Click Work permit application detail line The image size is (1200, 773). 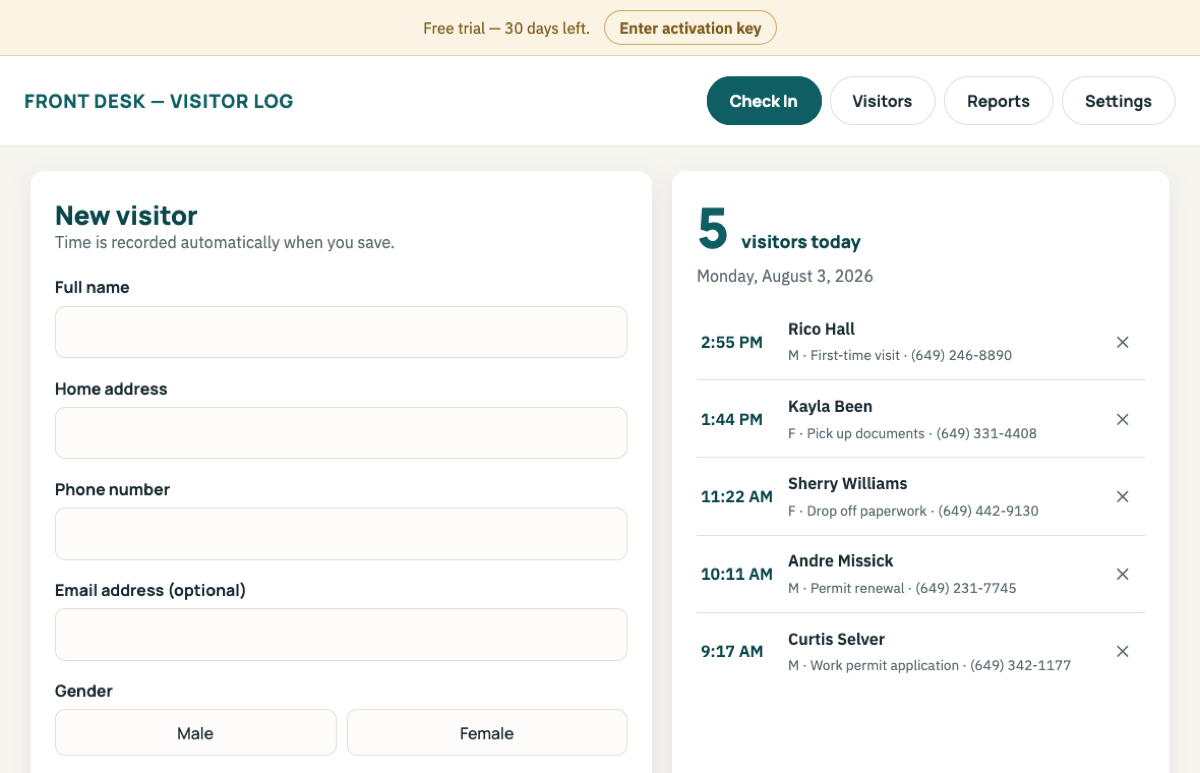[x=929, y=665]
